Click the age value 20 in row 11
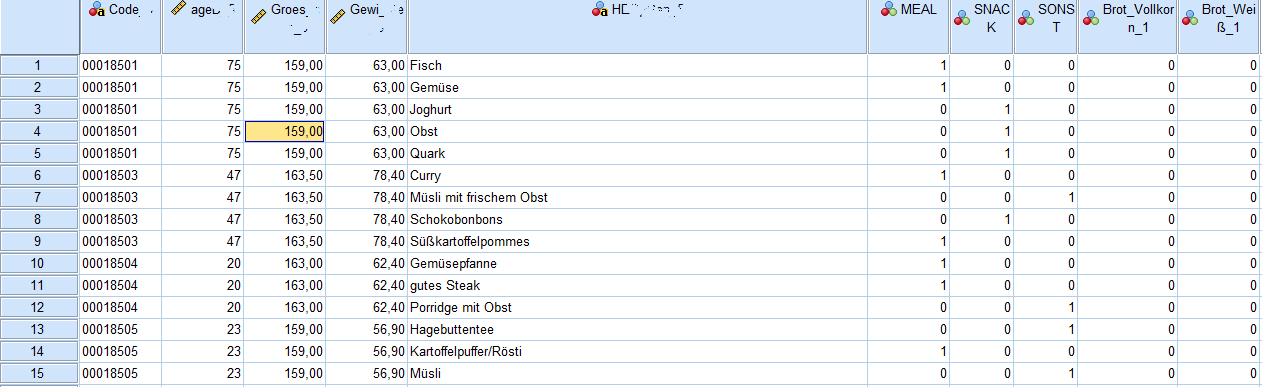 tap(202, 286)
